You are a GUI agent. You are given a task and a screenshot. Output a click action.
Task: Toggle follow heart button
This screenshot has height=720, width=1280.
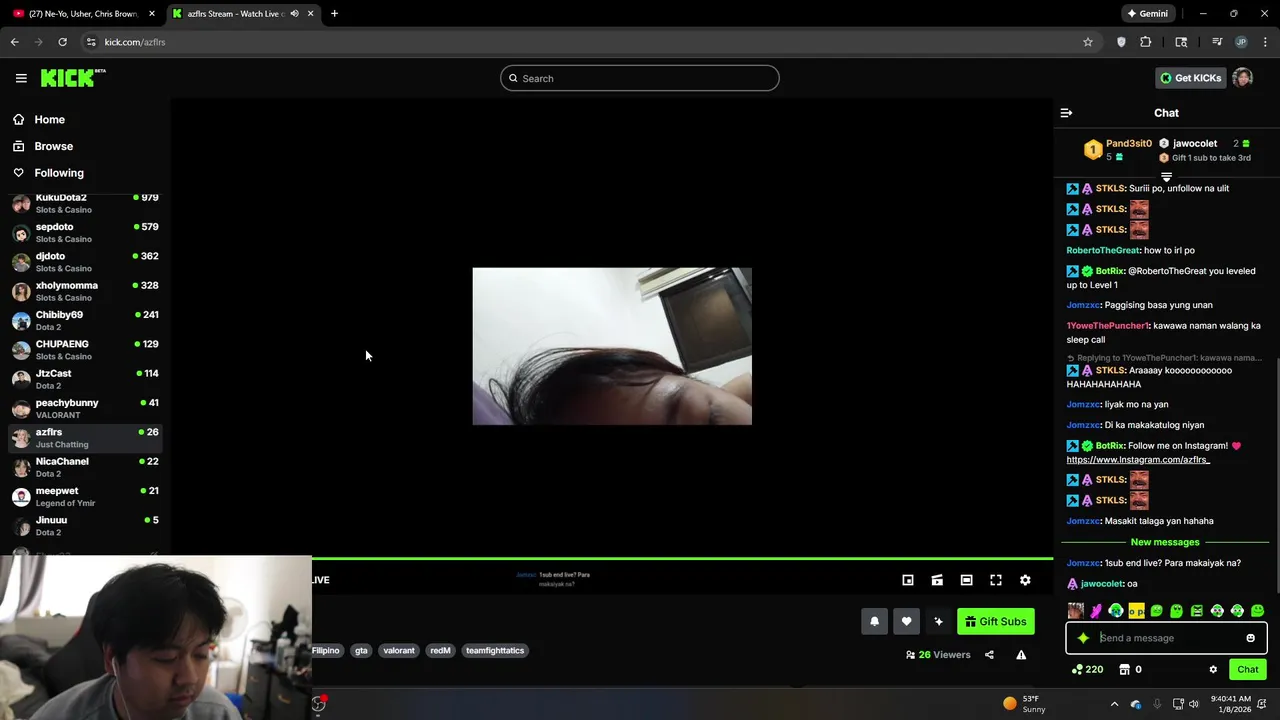(x=906, y=621)
